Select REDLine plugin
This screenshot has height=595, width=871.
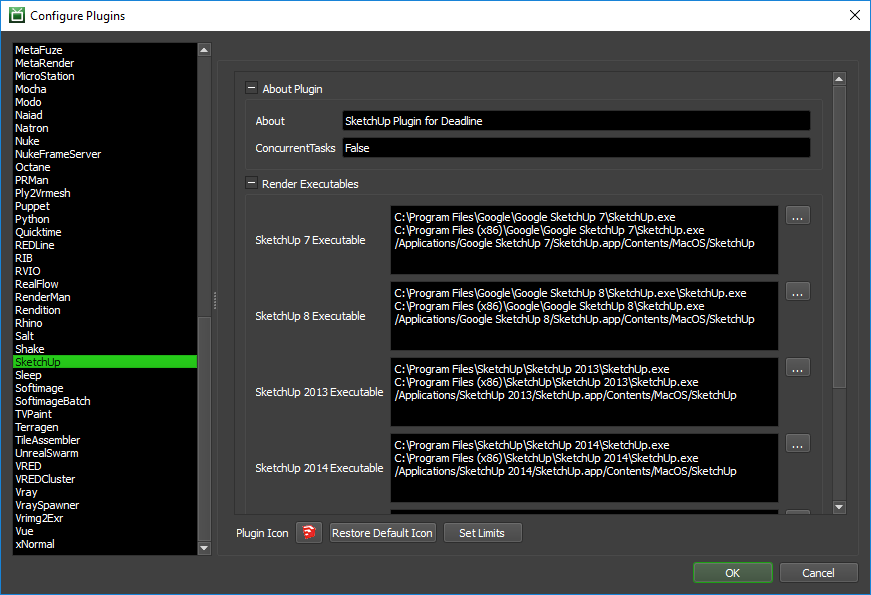point(105,245)
